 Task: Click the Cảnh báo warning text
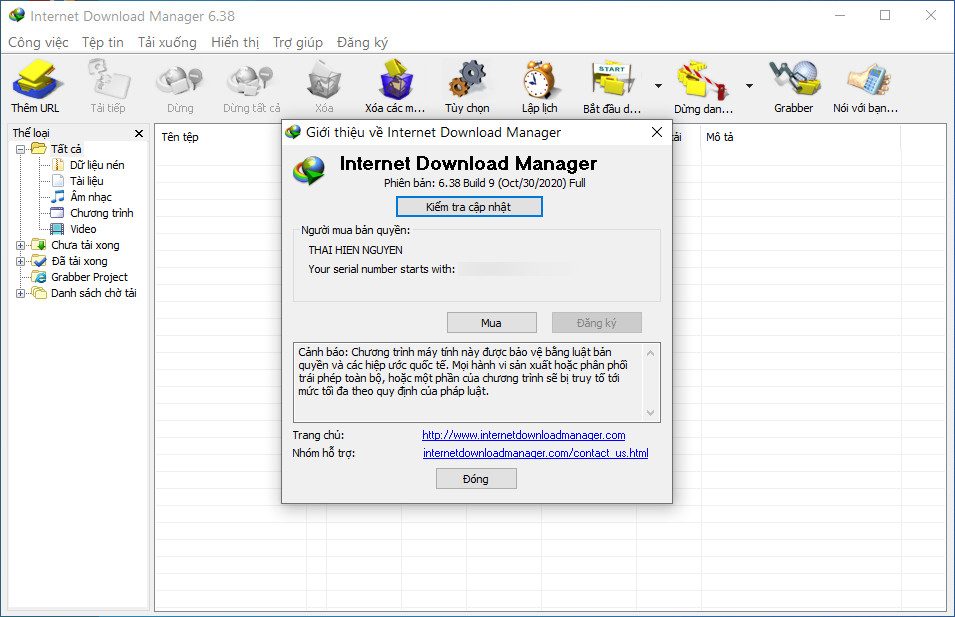coord(463,372)
